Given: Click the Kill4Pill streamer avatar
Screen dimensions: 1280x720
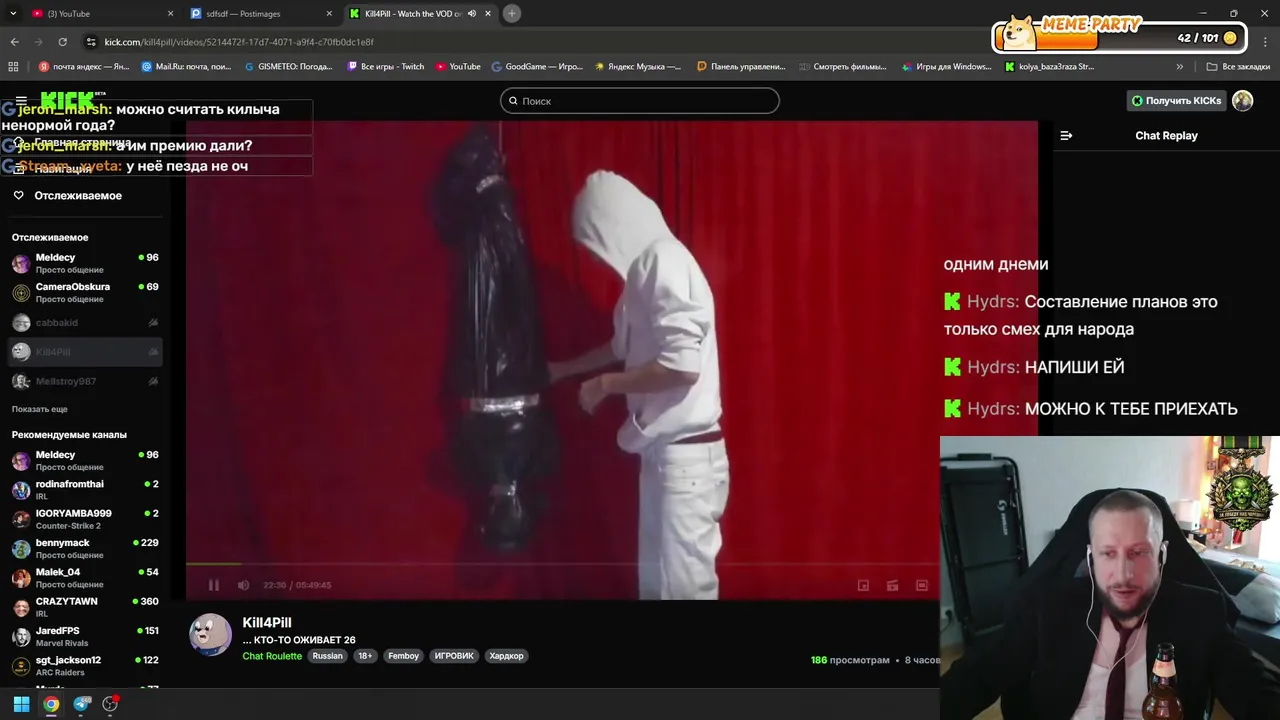Looking at the screenshot, I should pyautogui.click(x=210, y=635).
